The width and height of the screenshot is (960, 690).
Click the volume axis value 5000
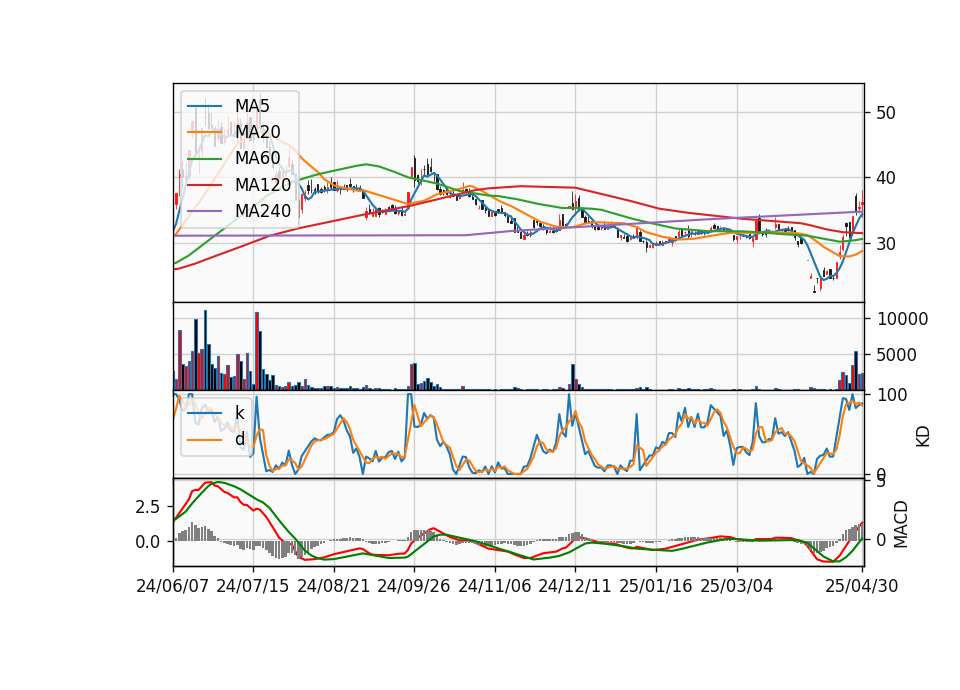coord(897,355)
